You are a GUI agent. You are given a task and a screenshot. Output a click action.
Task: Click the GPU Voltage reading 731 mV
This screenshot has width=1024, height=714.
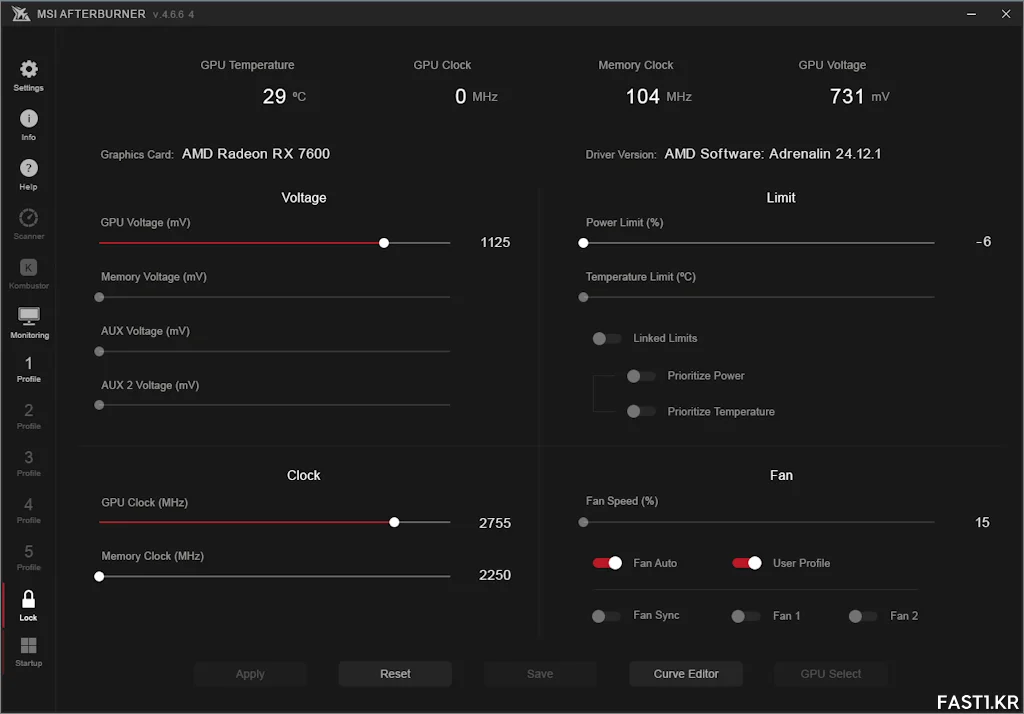point(859,97)
